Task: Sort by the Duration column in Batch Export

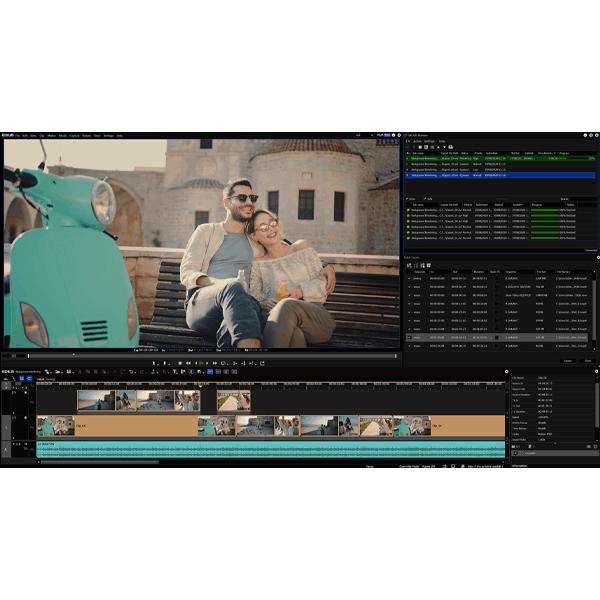Action: click(x=479, y=272)
